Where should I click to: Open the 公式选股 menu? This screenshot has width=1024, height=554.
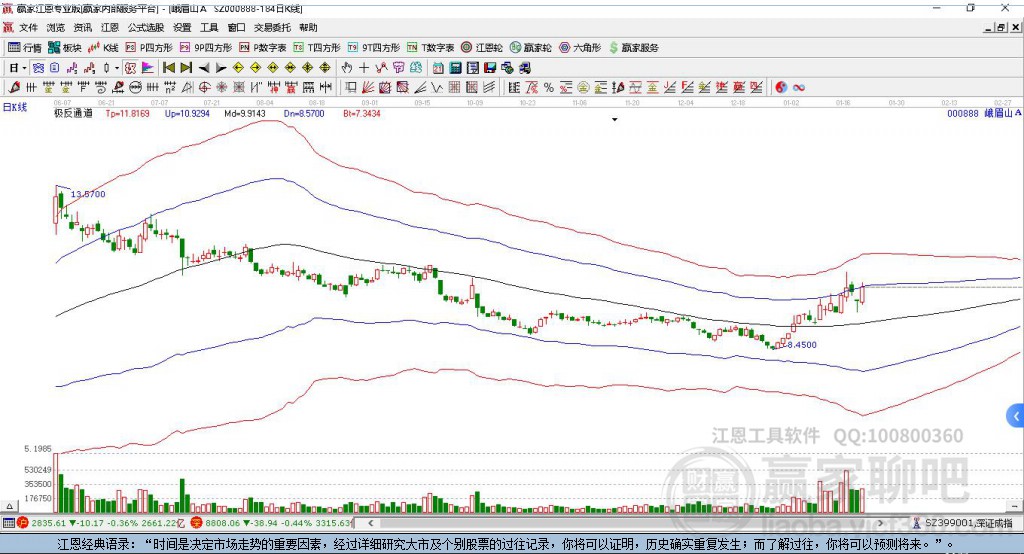(x=146, y=27)
